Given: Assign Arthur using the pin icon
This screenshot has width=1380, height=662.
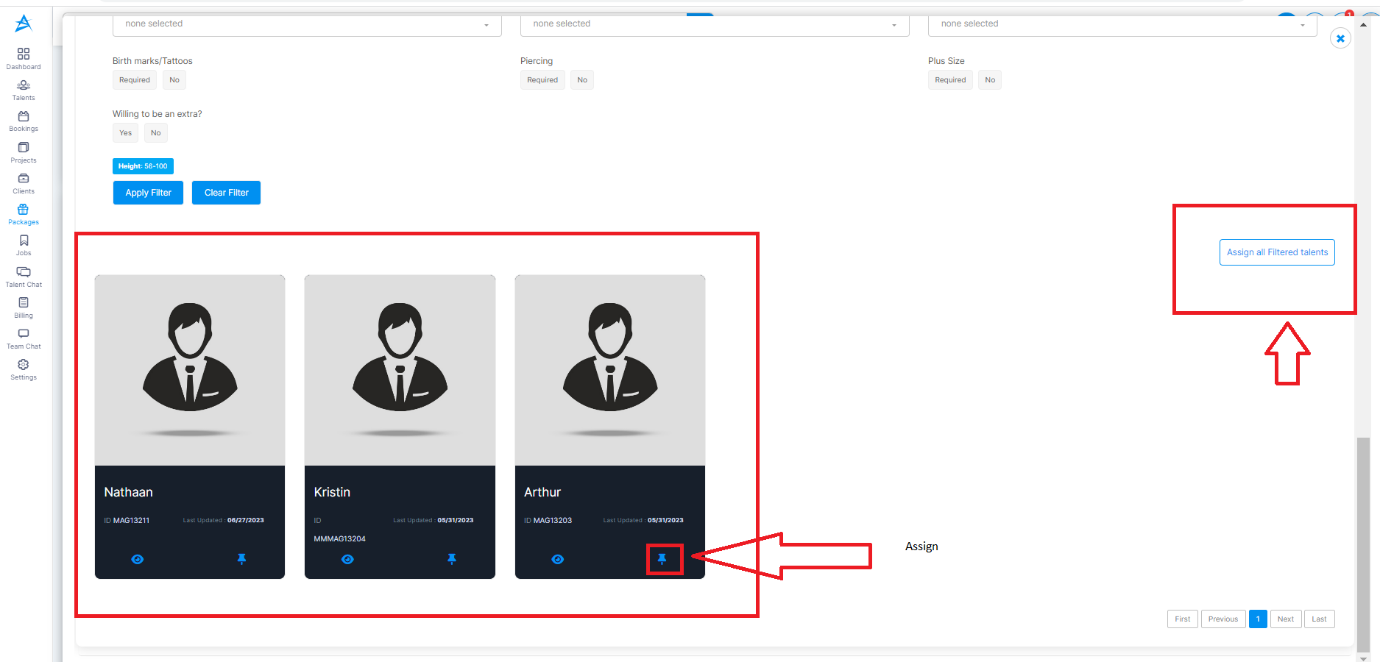Looking at the screenshot, I should [x=661, y=559].
